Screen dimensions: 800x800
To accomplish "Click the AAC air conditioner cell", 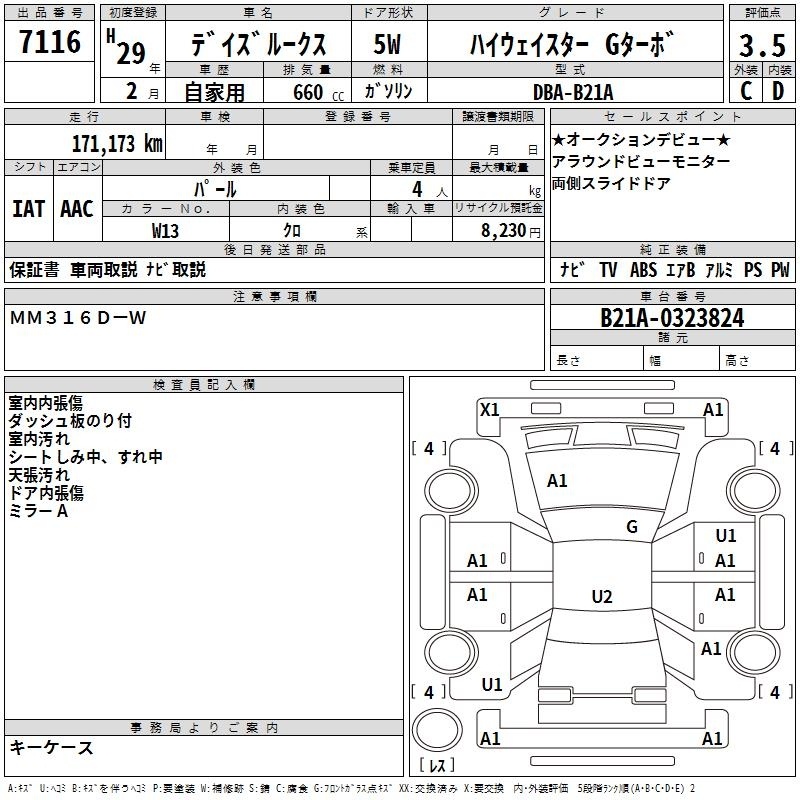I will (x=77, y=208).
